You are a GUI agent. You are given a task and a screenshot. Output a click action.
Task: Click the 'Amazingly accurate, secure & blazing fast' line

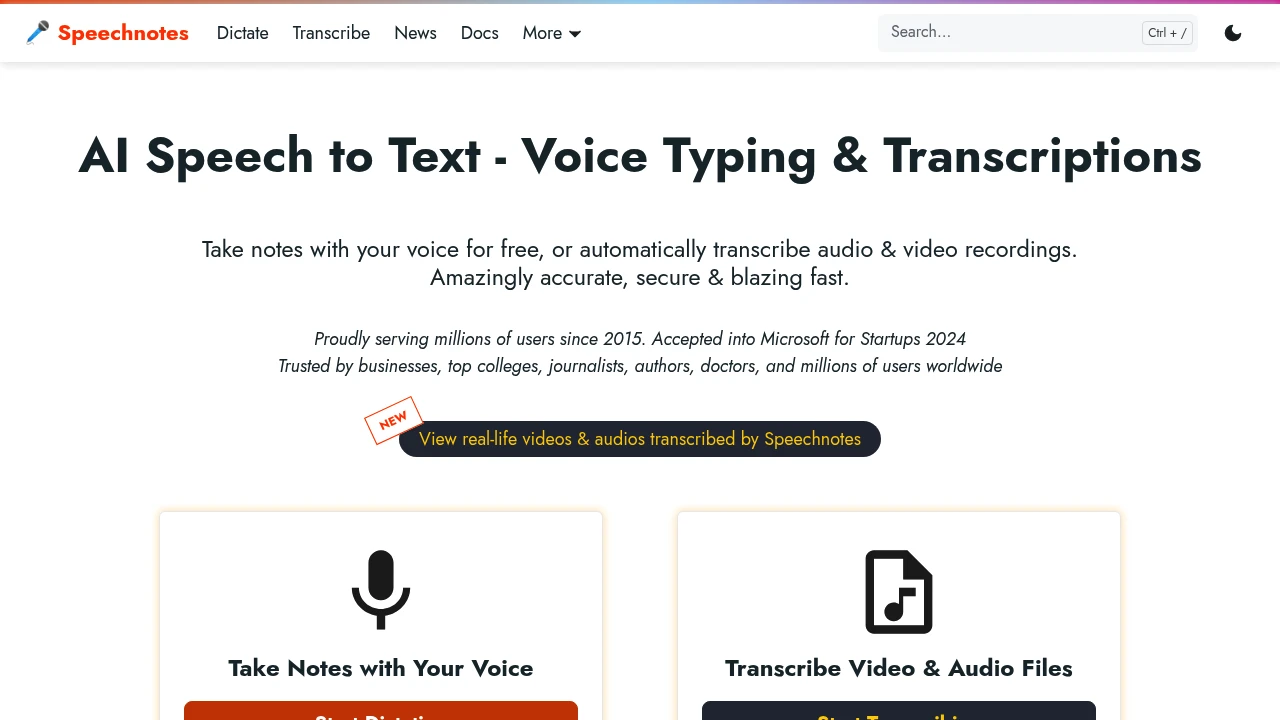click(640, 277)
